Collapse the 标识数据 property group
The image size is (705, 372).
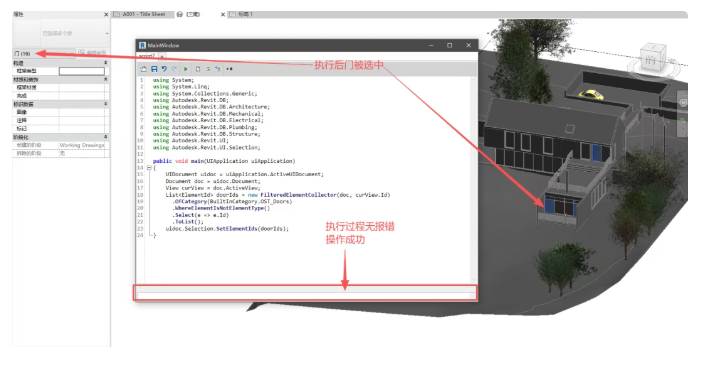(106, 104)
